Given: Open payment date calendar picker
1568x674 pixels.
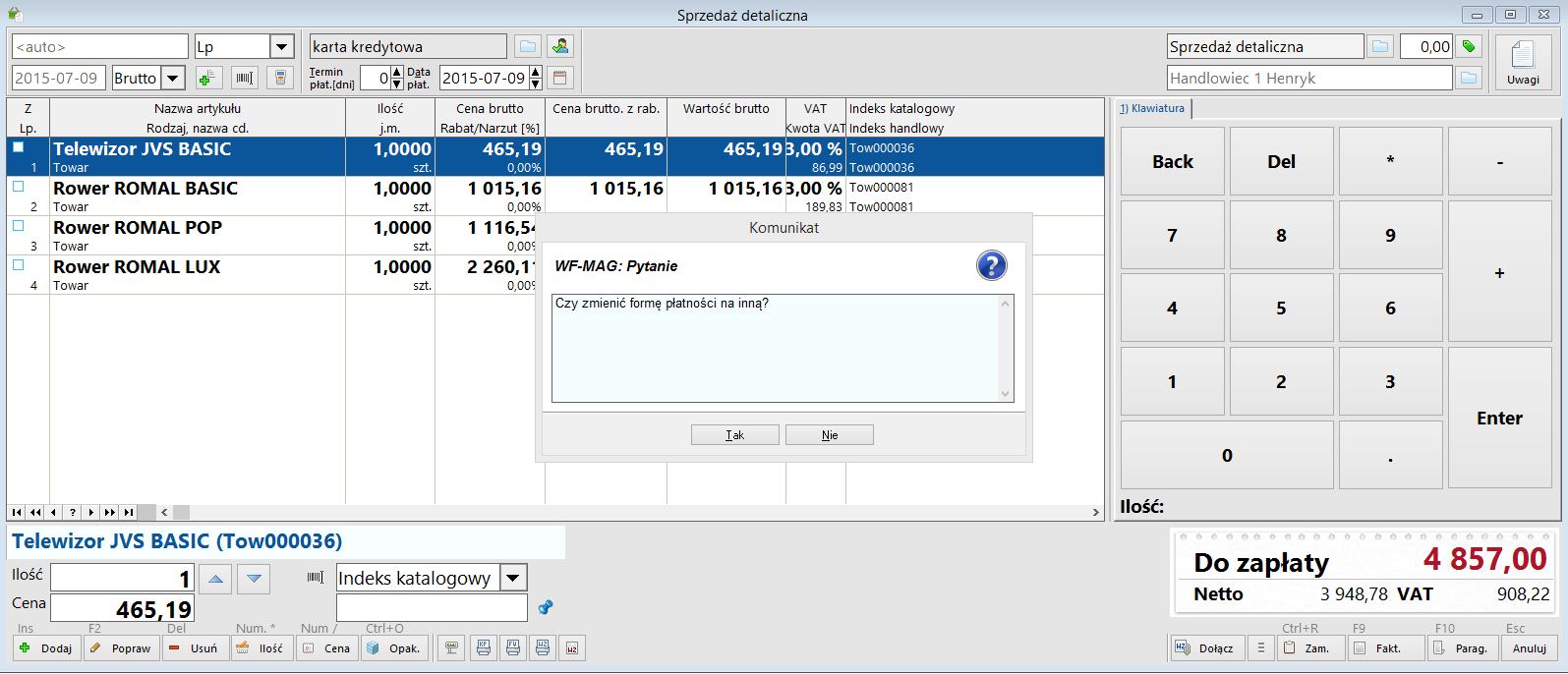Looking at the screenshot, I should 560,78.
